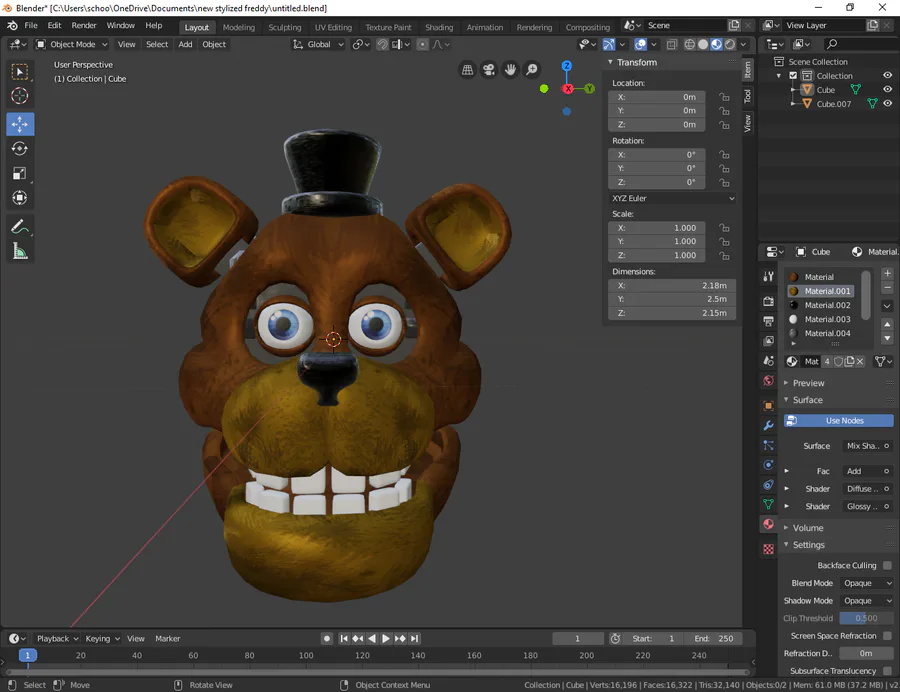900x692 pixels.
Task: Activate the Rotate tool
Action: tap(20, 148)
